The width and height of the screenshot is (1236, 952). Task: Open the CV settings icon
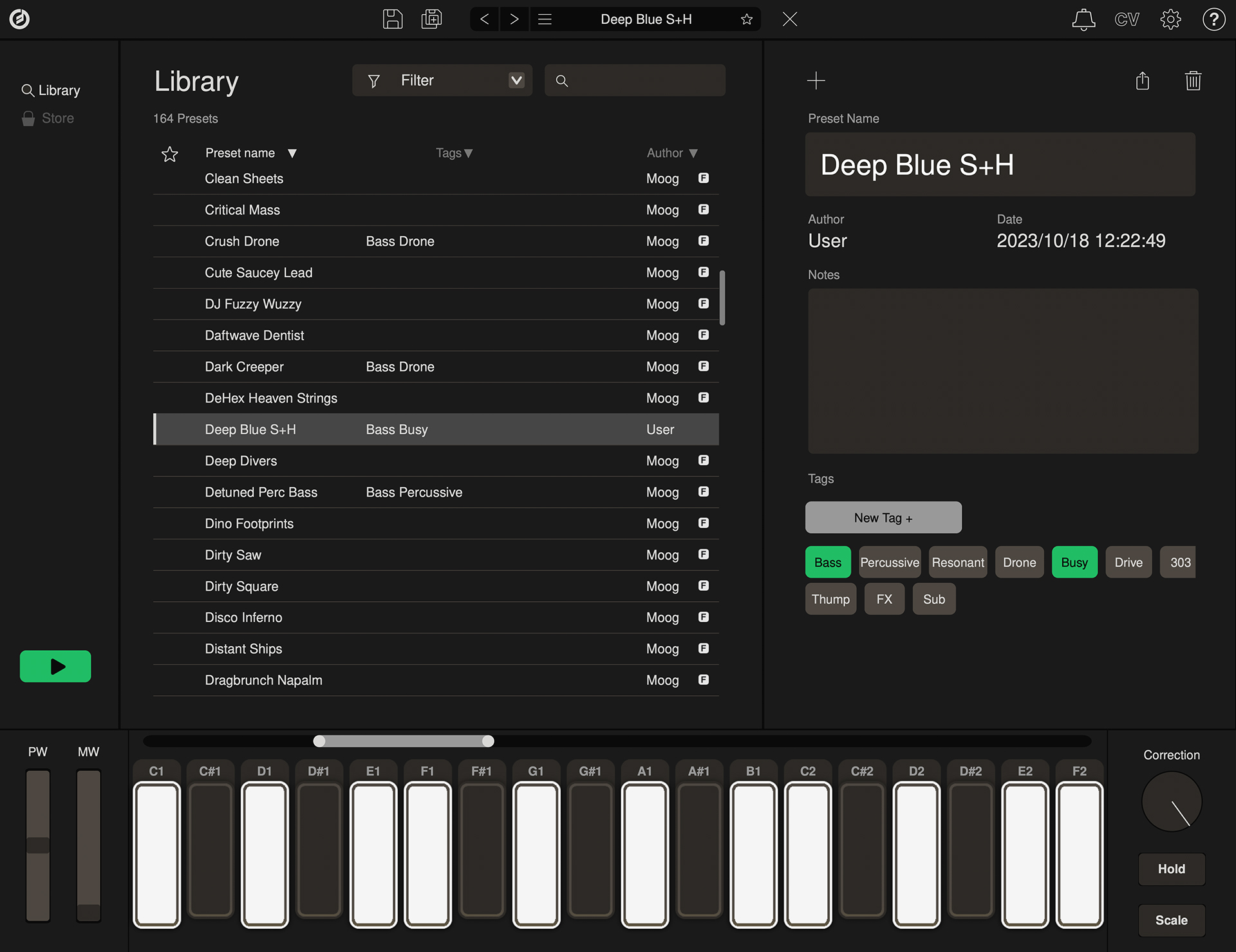(x=1127, y=19)
